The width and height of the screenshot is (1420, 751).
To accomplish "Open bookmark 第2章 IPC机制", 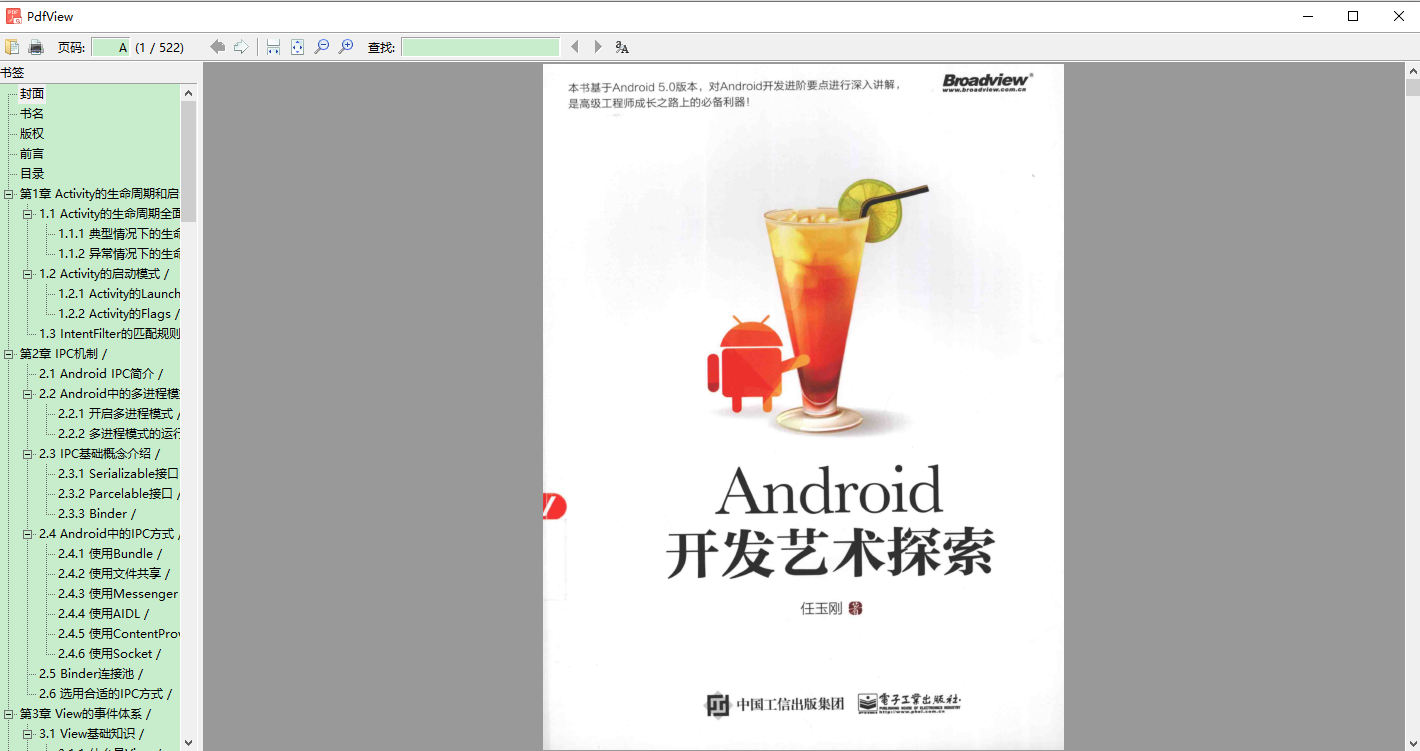I will (63, 354).
